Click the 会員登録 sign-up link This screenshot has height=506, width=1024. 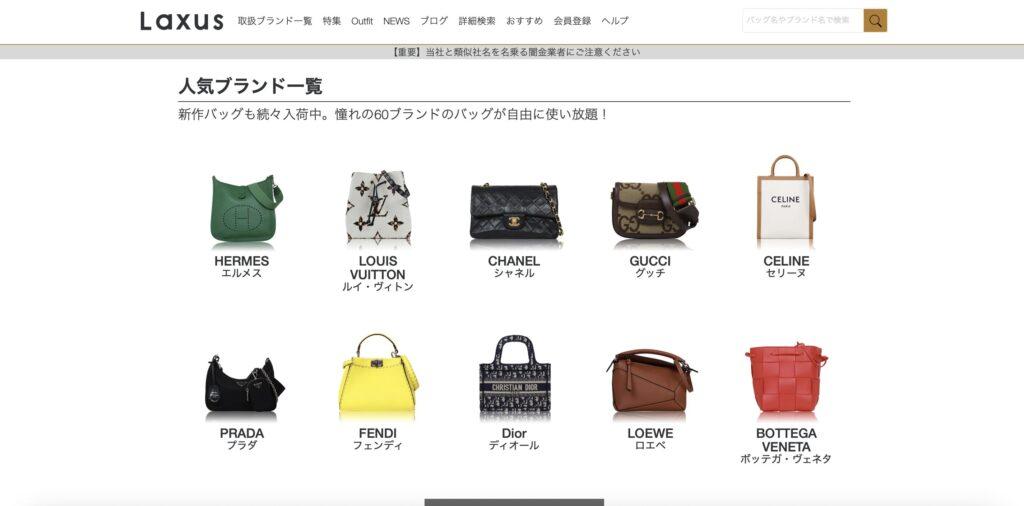[x=572, y=21]
